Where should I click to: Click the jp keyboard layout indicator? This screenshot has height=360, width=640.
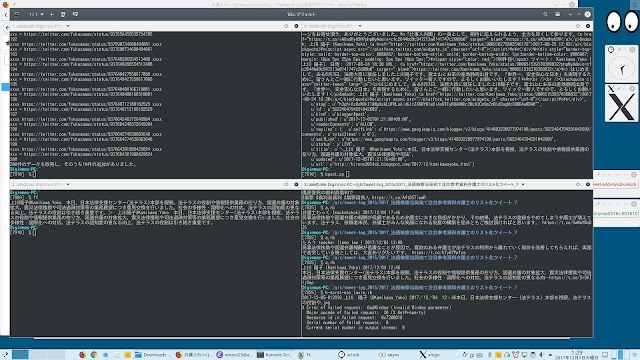[x=472, y=355]
